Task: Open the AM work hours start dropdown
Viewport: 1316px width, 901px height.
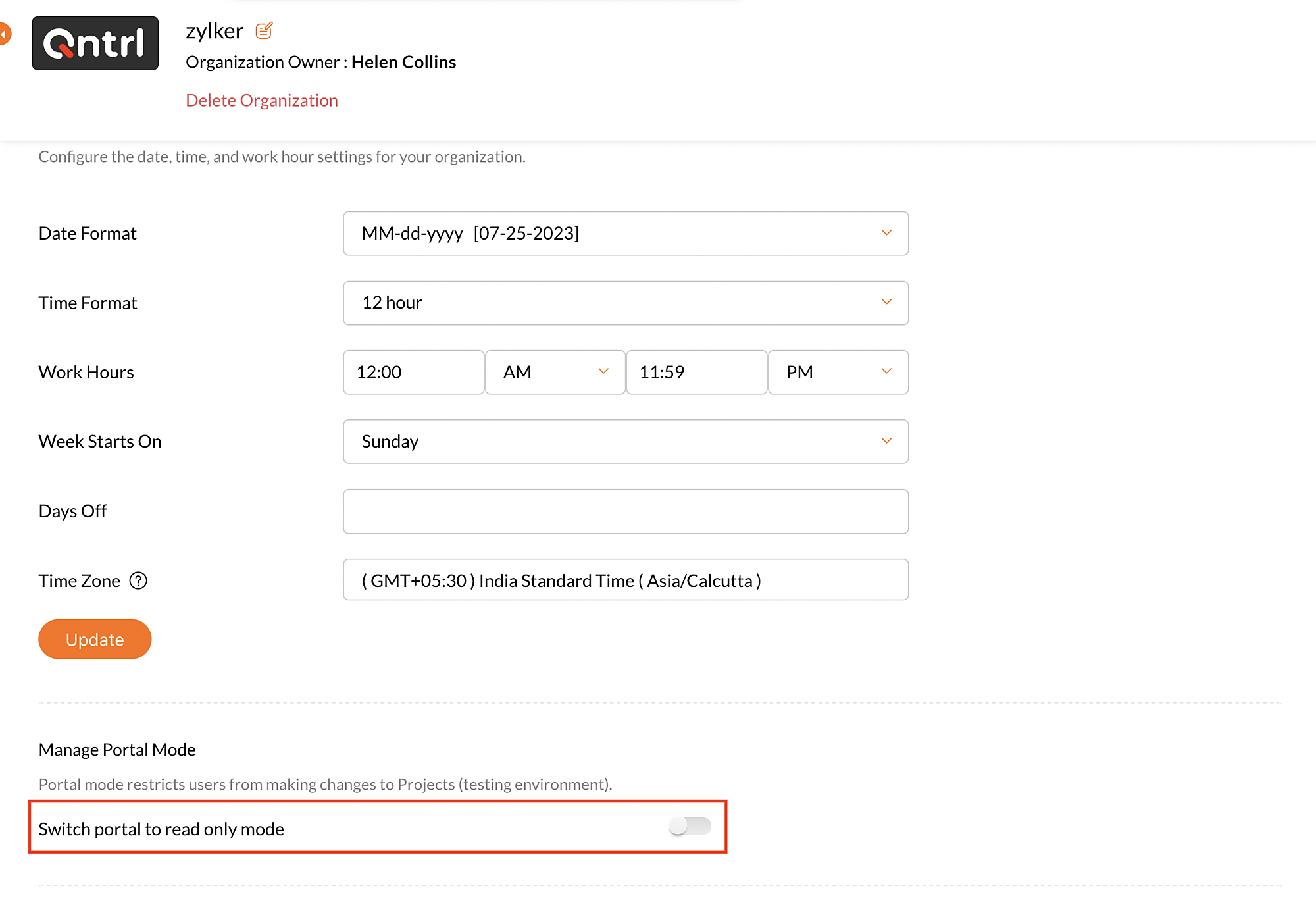Action: pyautogui.click(x=555, y=373)
